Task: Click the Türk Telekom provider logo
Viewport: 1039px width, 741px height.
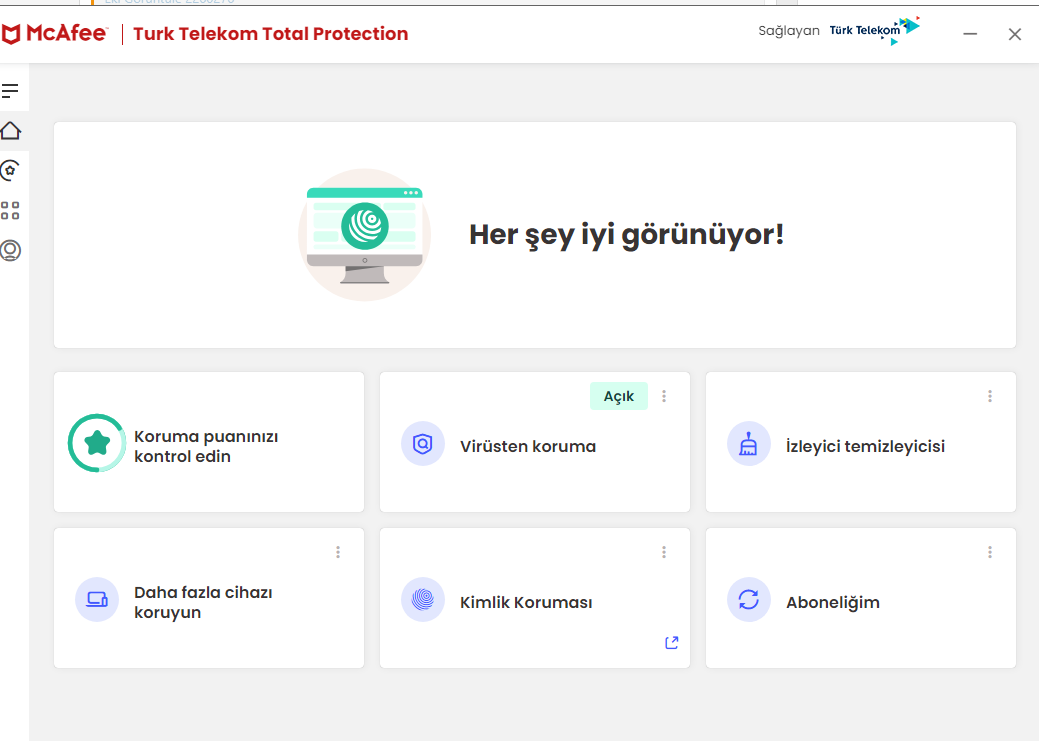Action: pos(875,30)
